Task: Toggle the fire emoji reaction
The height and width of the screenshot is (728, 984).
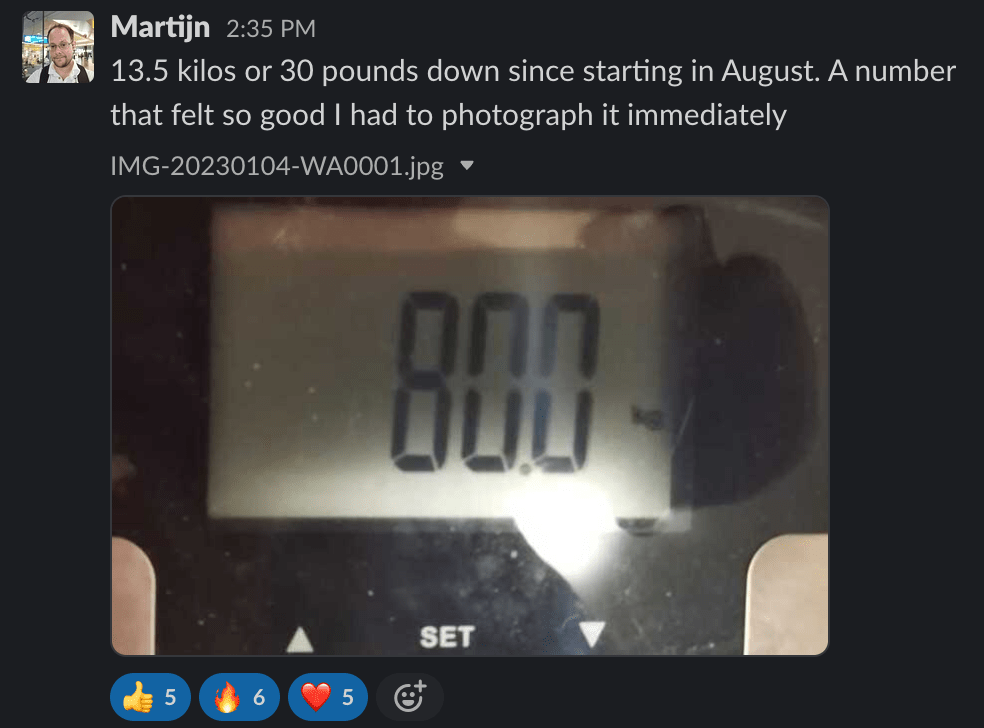Action: point(239,697)
